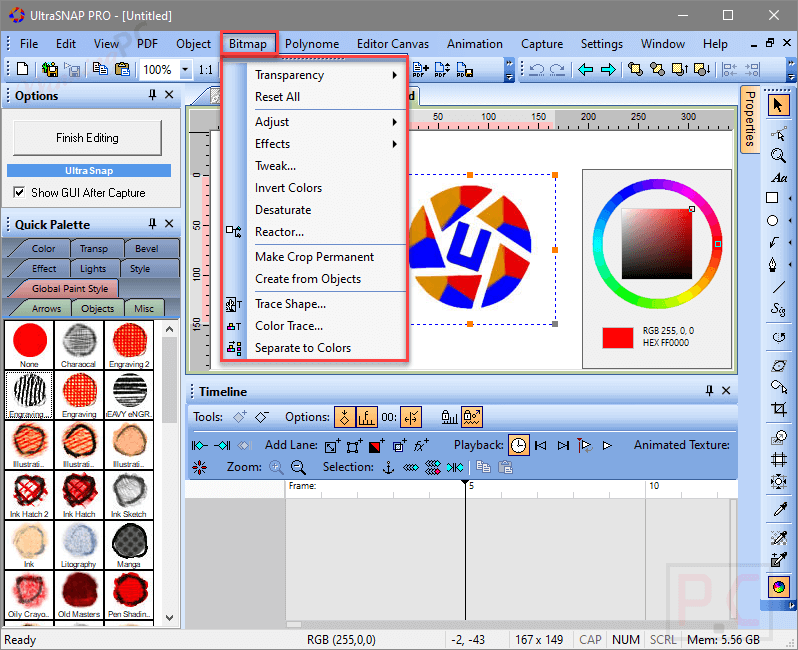This screenshot has height=650, width=798.
Task: Toggle the clock playback mode button
Action: tap(519, 445)
